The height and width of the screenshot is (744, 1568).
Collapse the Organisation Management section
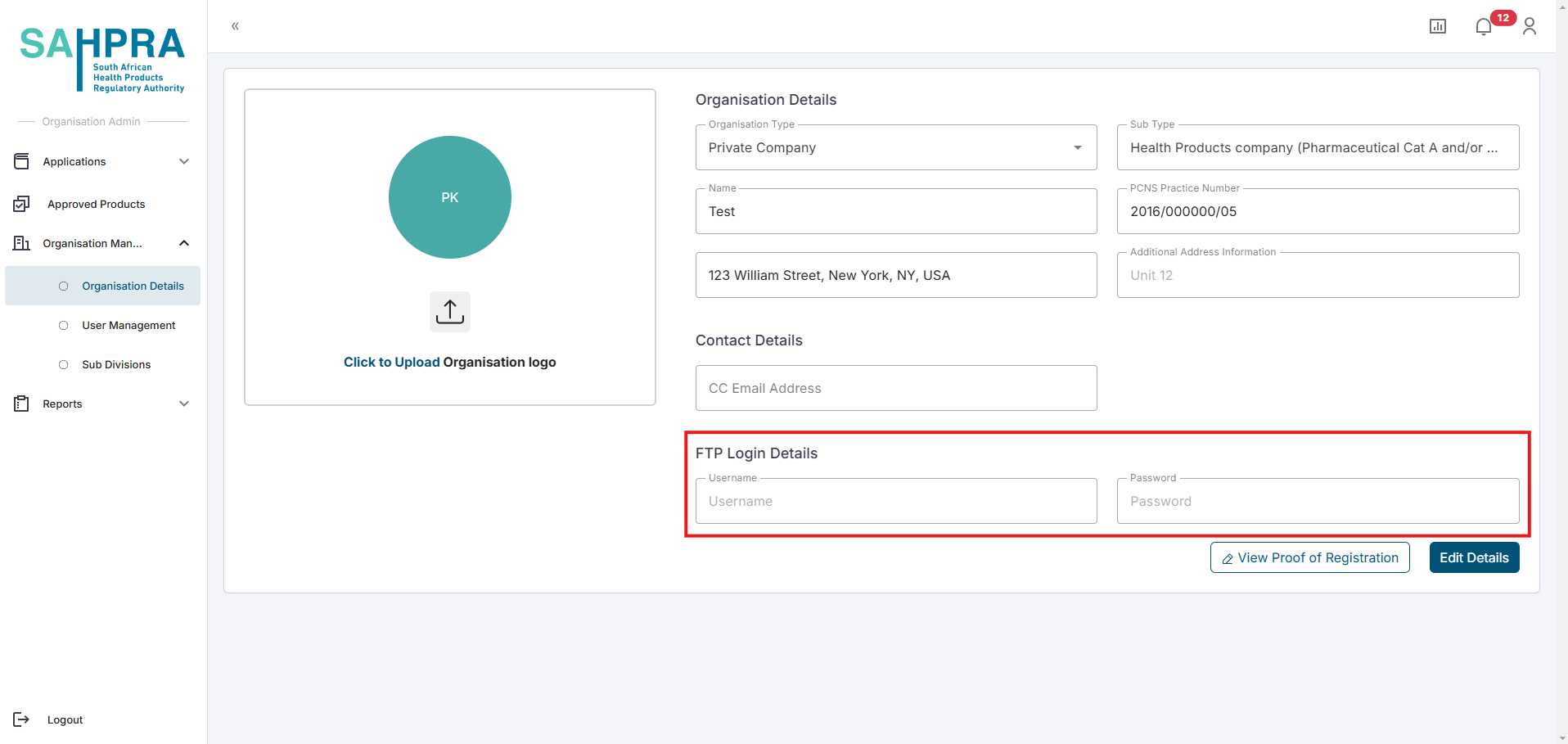pos(184,243)
